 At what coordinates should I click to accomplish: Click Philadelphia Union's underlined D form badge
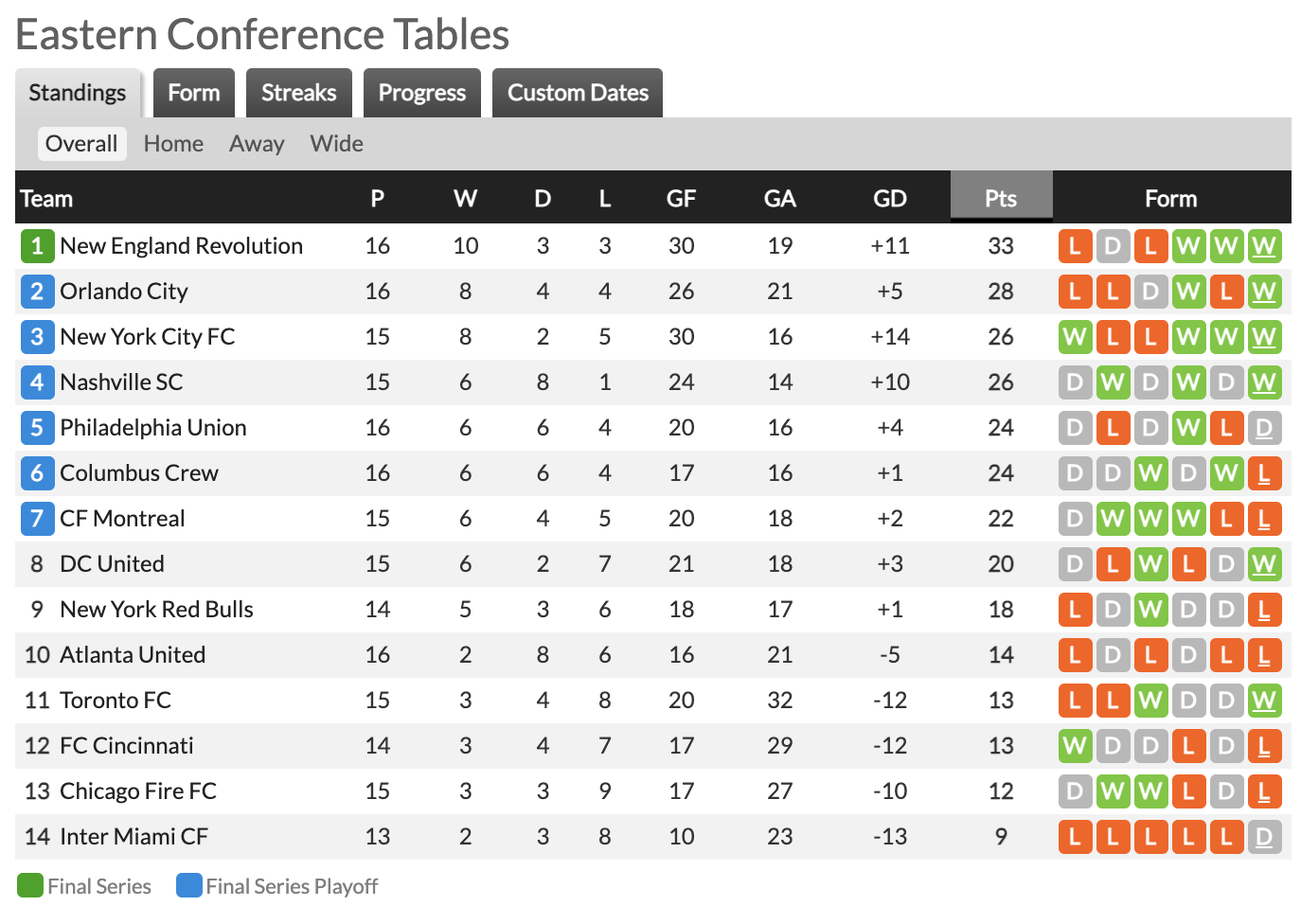pos(1264,428)
